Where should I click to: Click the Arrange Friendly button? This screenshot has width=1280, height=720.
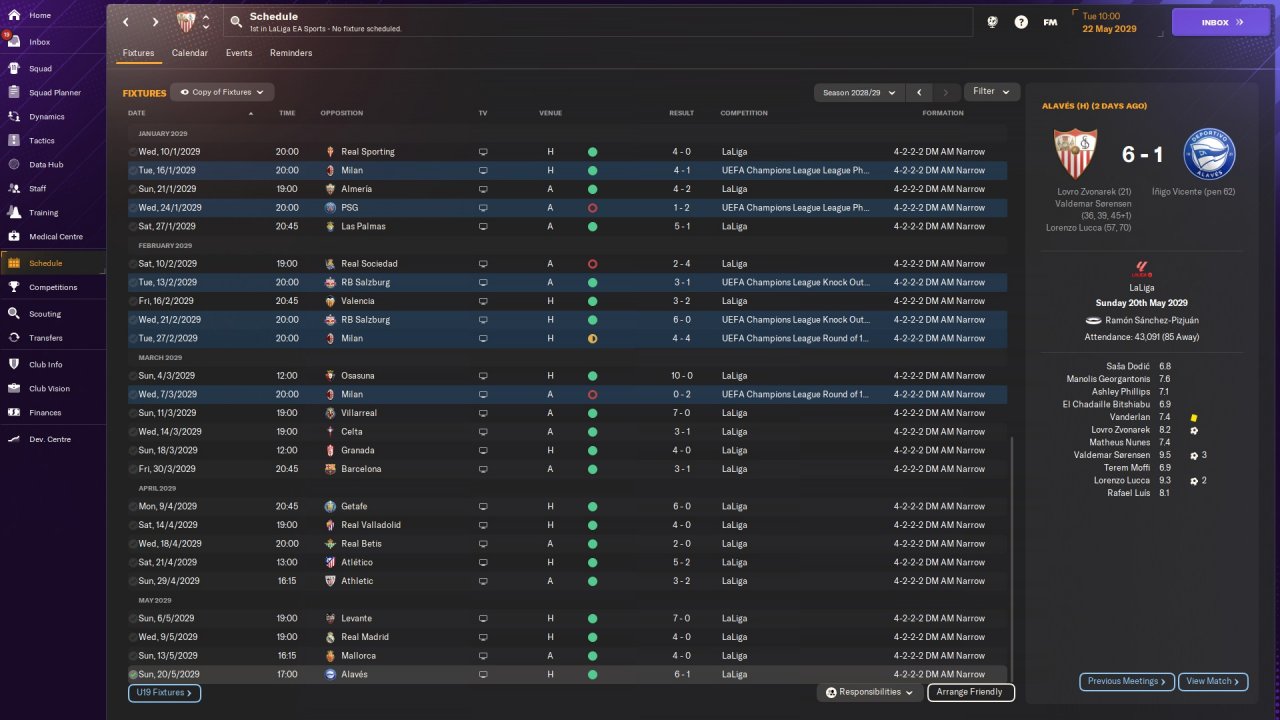(x=971, y=692)
